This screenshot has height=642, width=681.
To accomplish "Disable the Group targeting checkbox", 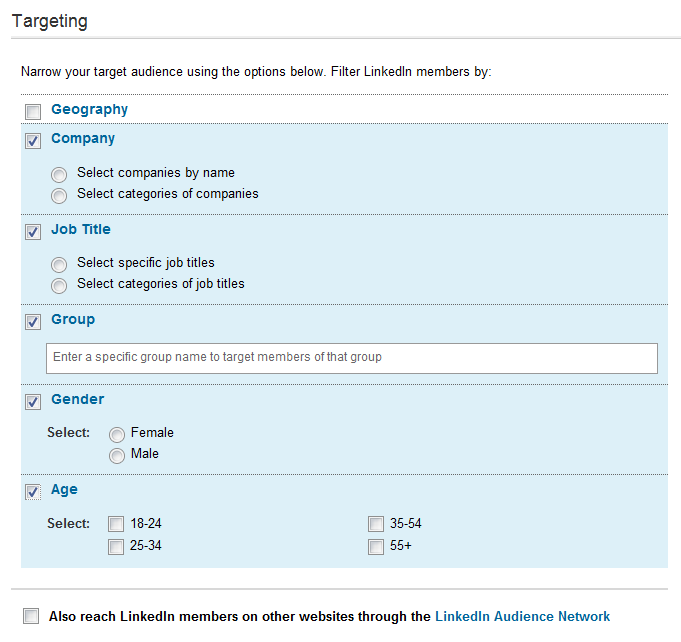I will 33,321.
